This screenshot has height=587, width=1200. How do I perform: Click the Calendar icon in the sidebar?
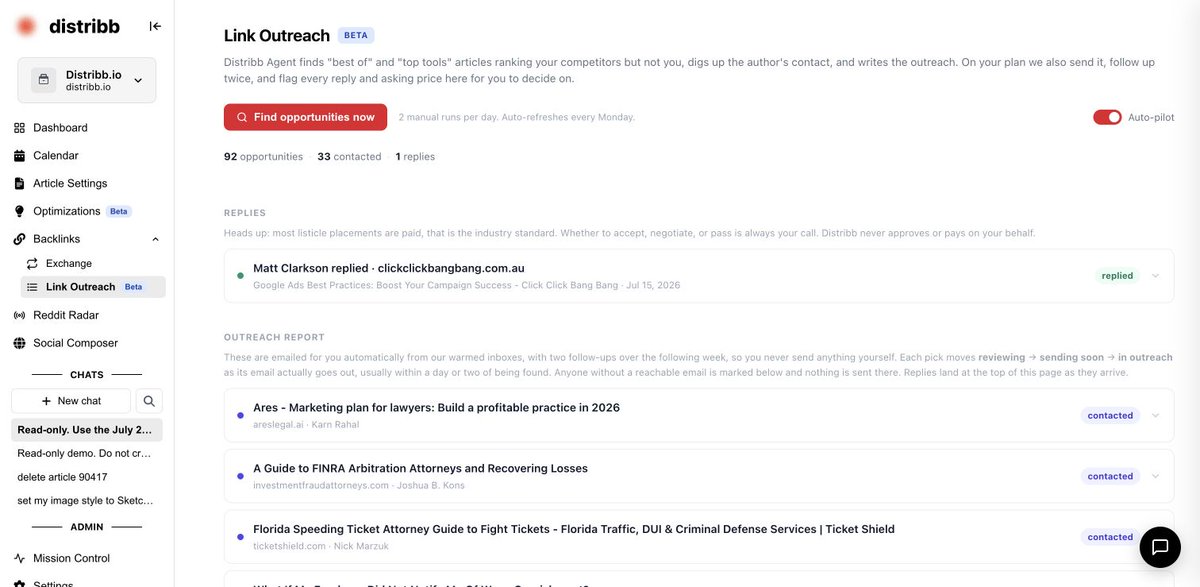click(19, 156)
